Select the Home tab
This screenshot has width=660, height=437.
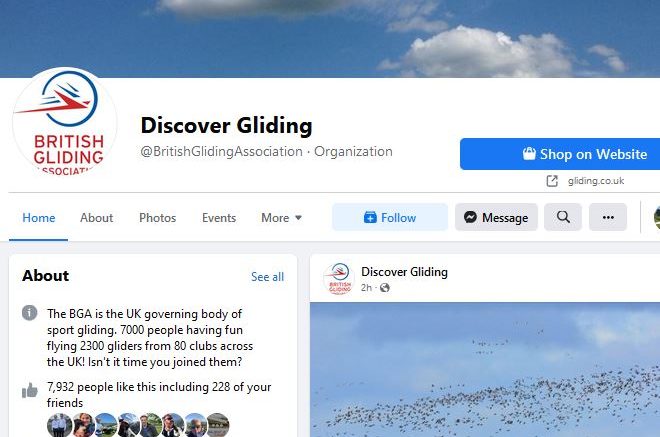[39, 218]
